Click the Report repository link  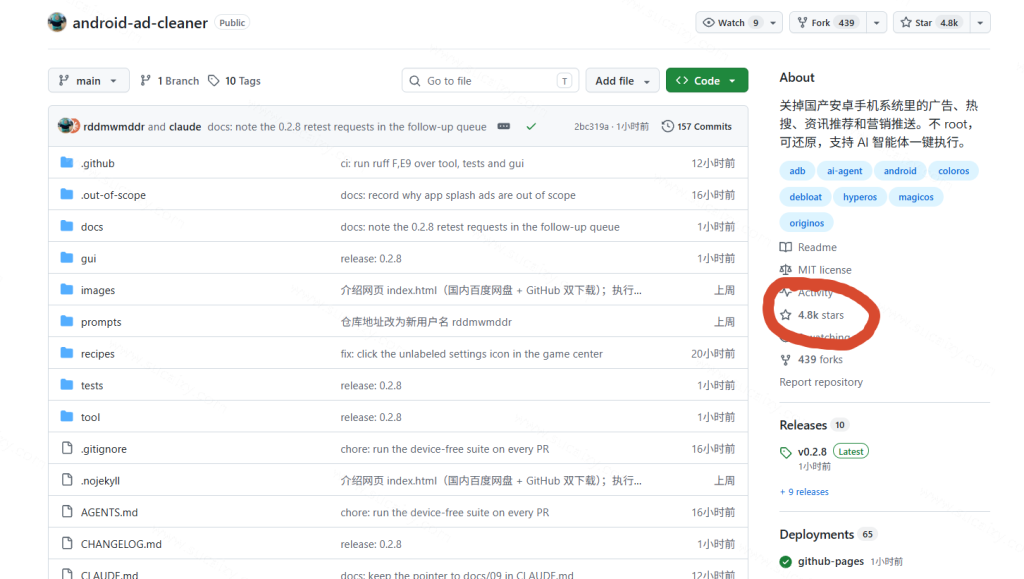tap(821, 383)
